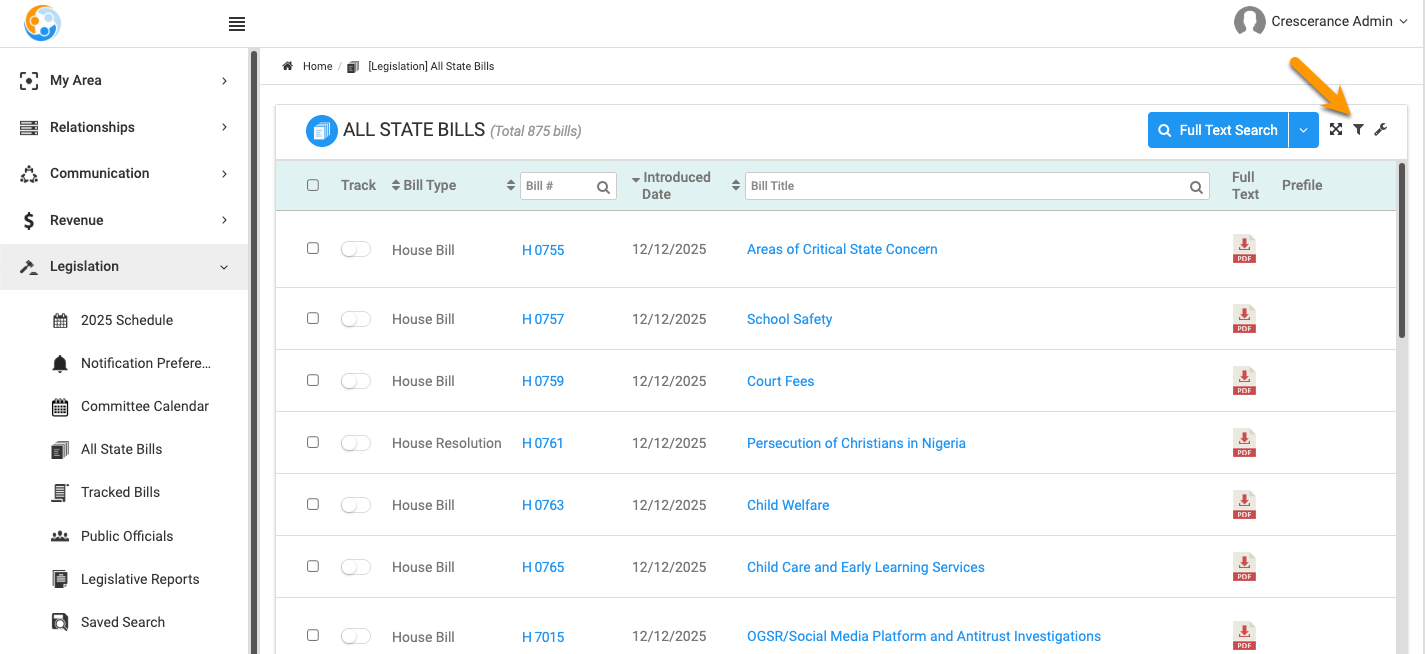Expand the Relationships menu
This screenshot has width=1425, height=654.
point(124,127)
